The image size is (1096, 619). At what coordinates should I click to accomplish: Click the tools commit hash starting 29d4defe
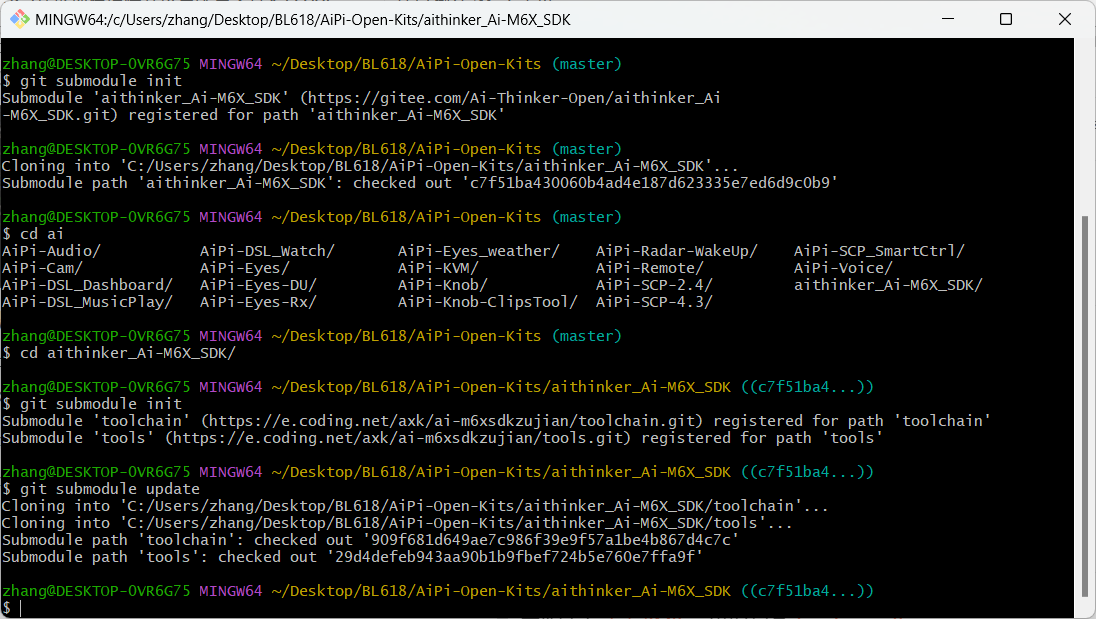[x=514, y=558]
